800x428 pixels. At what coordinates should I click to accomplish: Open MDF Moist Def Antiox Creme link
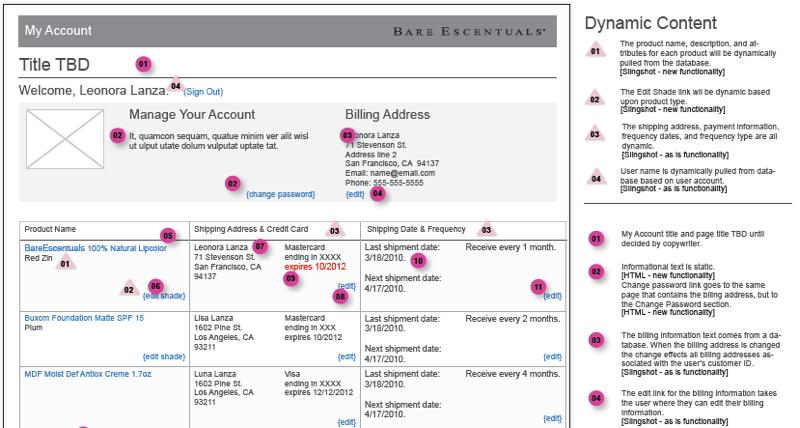point(89,372)
